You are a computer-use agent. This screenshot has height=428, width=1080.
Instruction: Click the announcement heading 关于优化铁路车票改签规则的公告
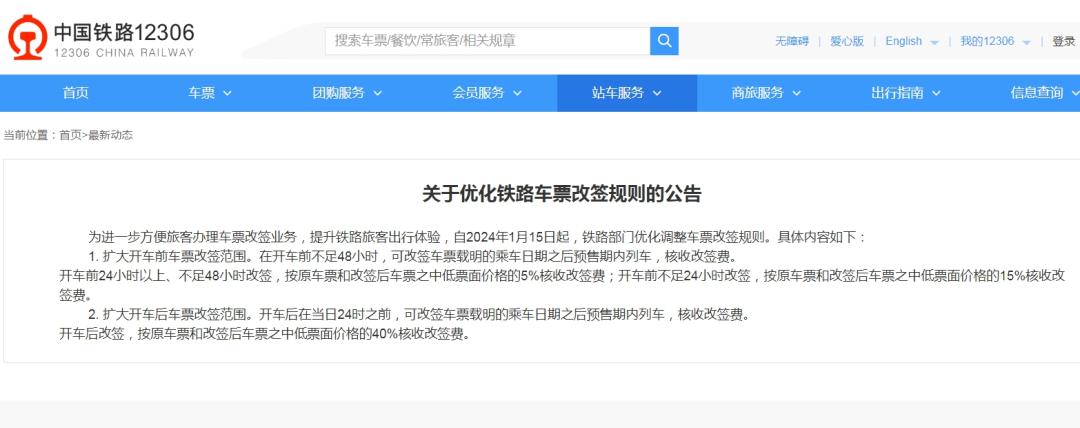[561, 193]
